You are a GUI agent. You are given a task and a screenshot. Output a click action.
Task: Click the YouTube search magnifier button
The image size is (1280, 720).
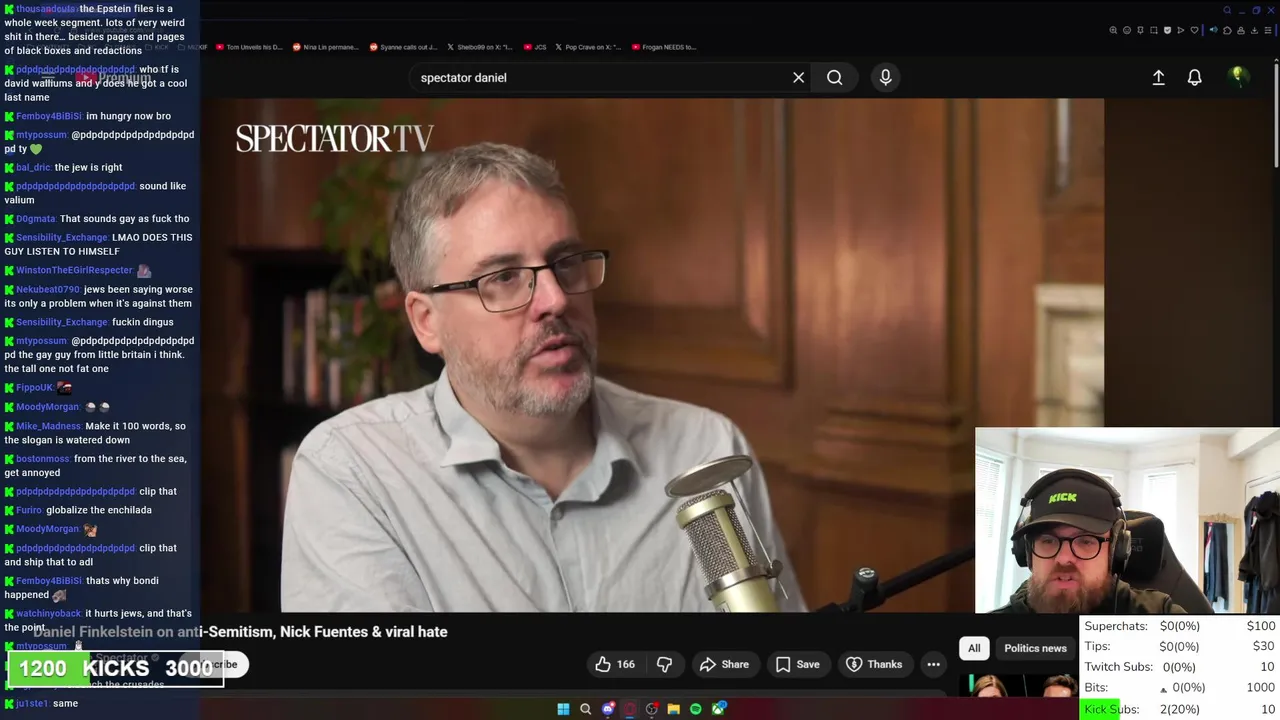(834, 77)
